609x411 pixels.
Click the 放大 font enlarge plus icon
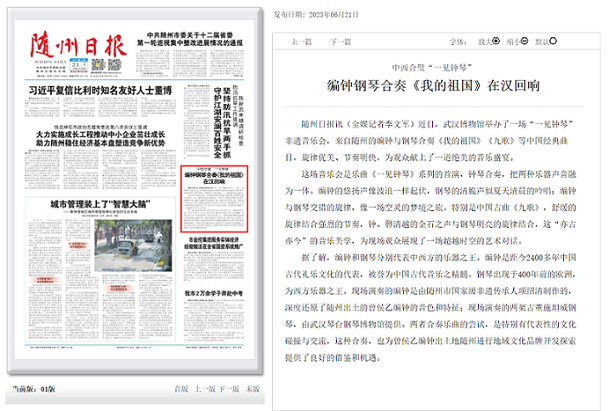(x=496, y=41)
